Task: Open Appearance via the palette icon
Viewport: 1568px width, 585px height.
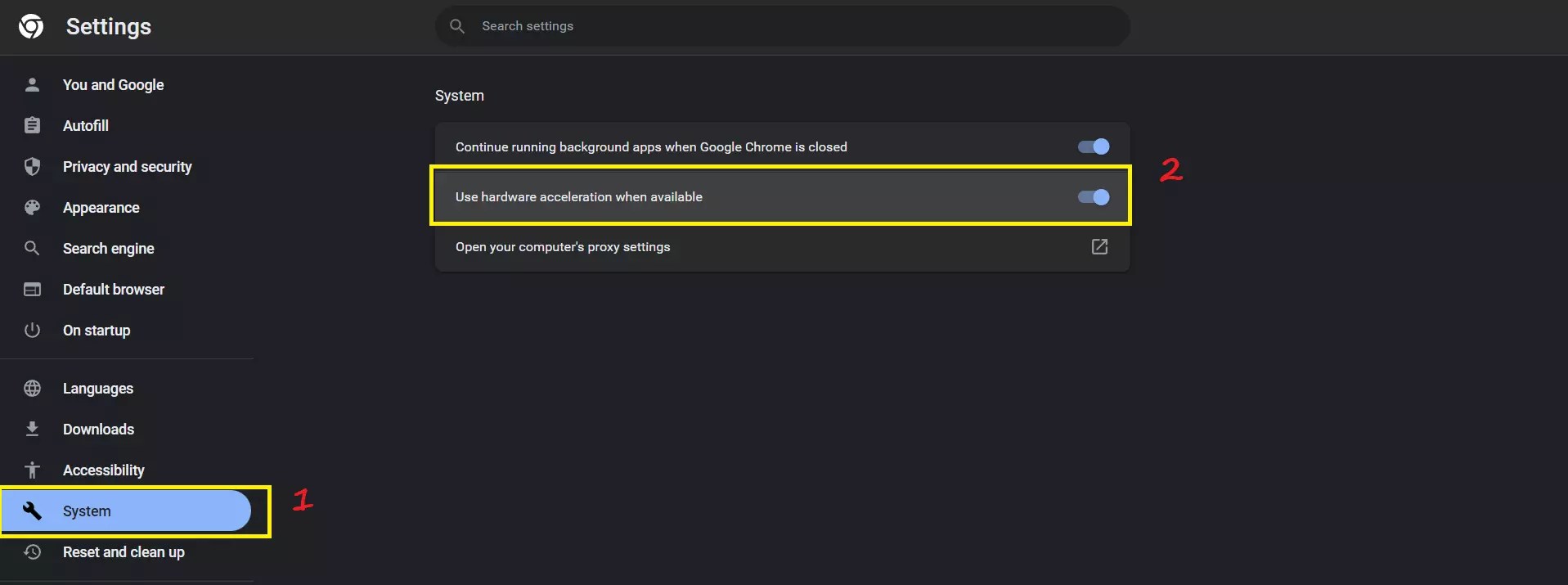Action: pos(31,207)
